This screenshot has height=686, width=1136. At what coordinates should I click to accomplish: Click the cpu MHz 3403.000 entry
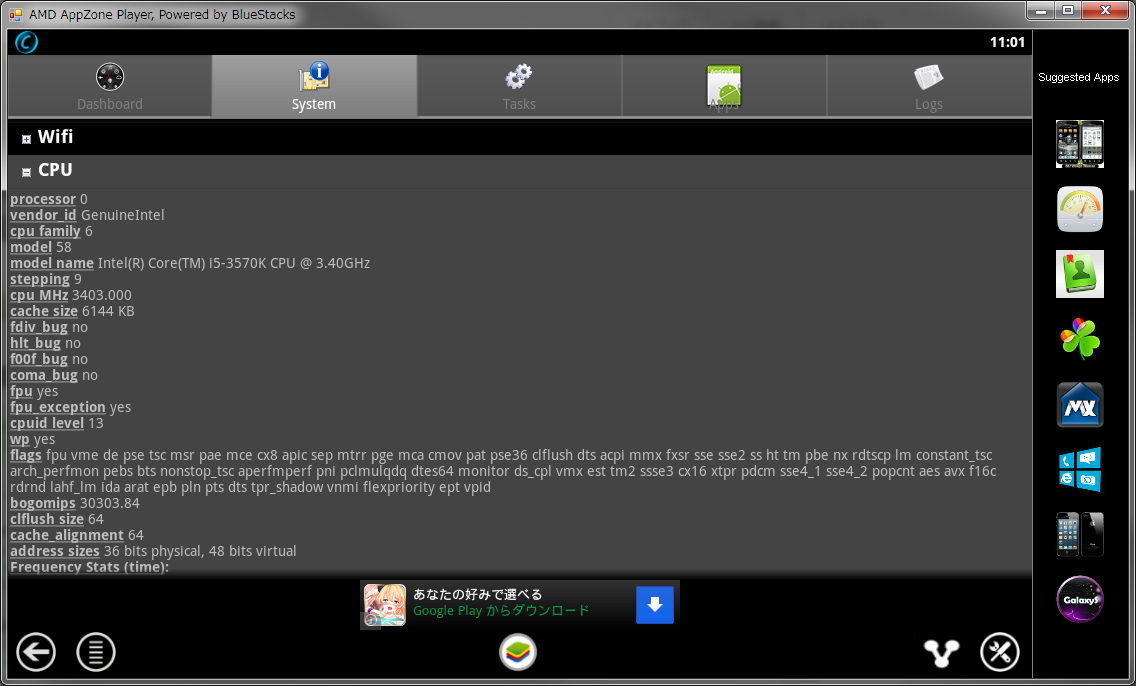click(x=71, y=295)
